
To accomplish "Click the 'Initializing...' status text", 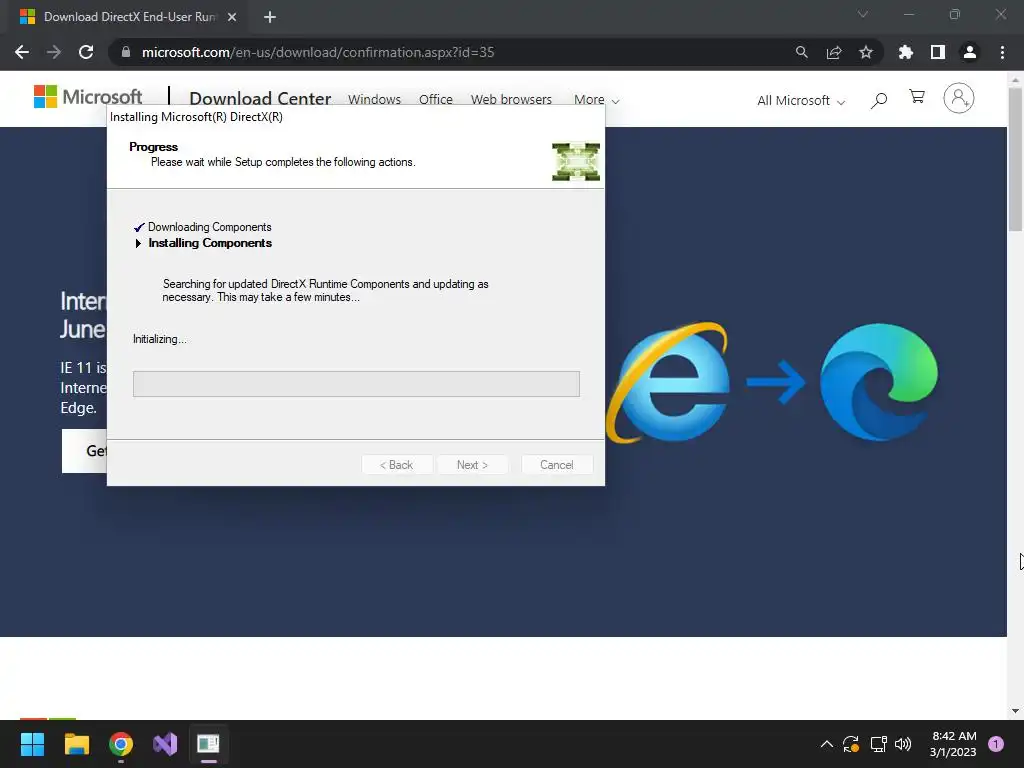I will click(x=159, y=339).
